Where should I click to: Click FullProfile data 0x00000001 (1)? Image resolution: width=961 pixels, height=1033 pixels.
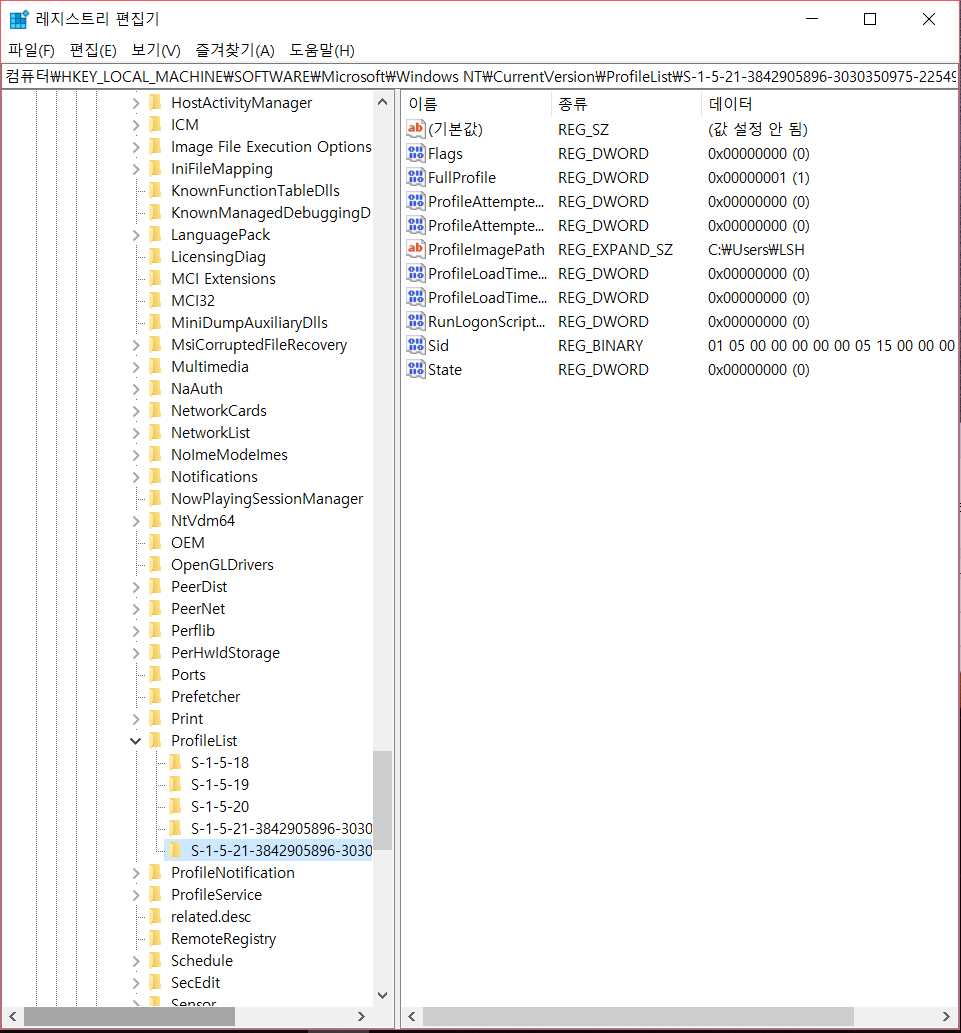[759, 177]
